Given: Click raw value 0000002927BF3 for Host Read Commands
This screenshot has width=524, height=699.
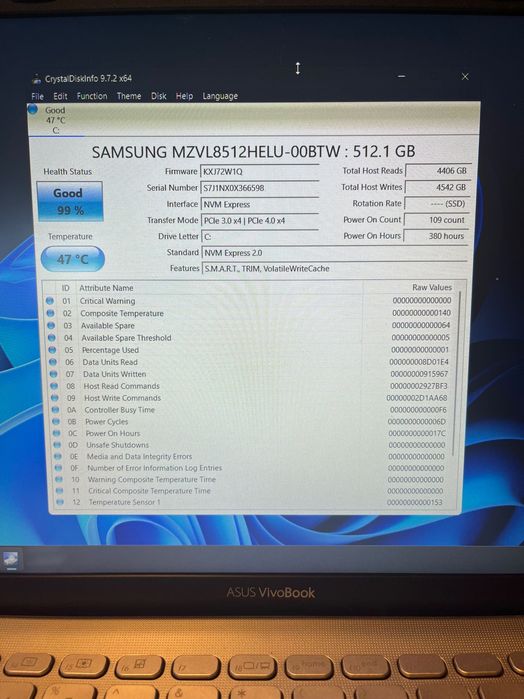Looking at the screenshot, I should [x=419, y=386].
